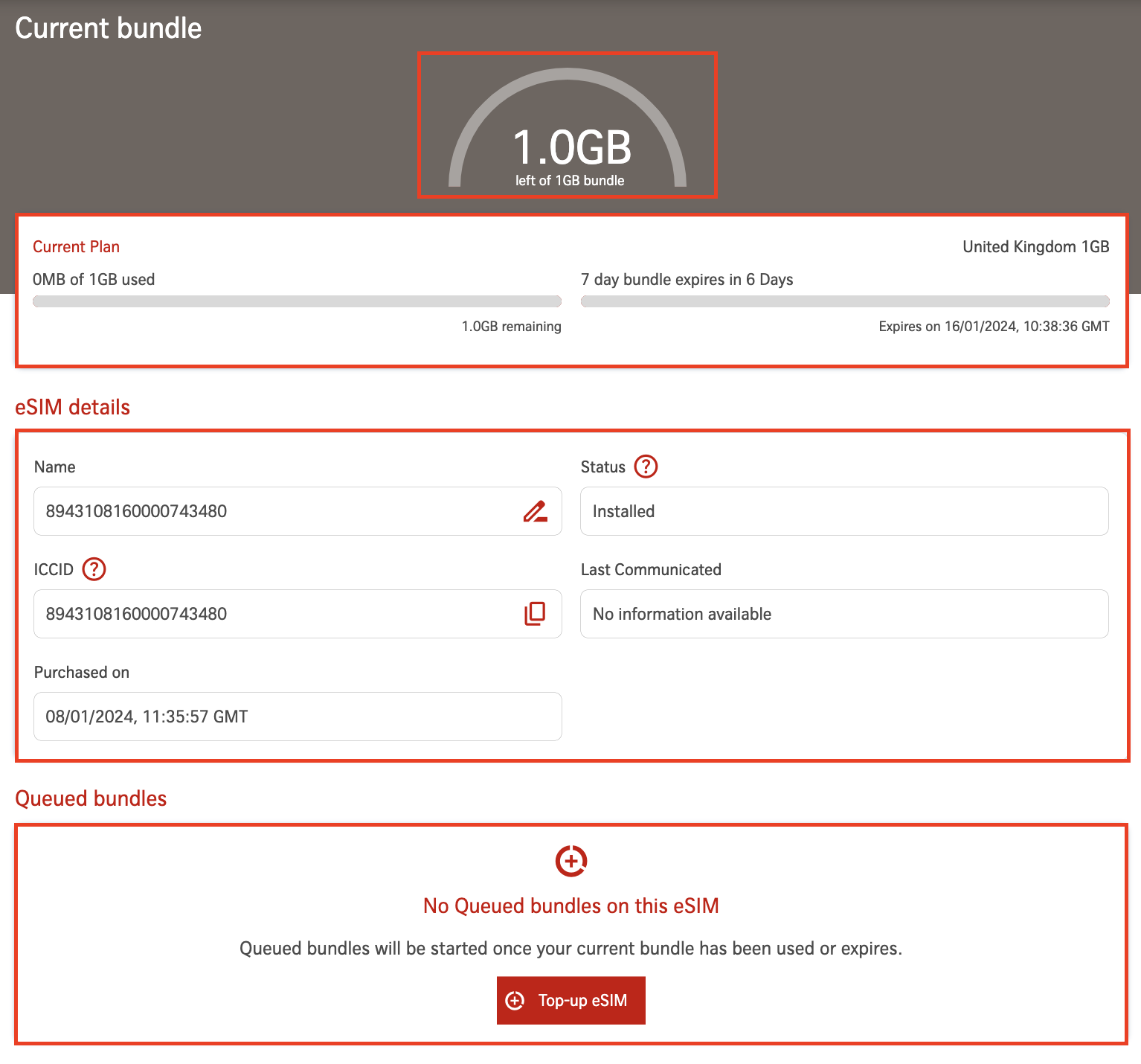The height and width of the screenshot is (1064, 1141).
Task: Open the Status help question mark icon
Action: pos(646,467)
